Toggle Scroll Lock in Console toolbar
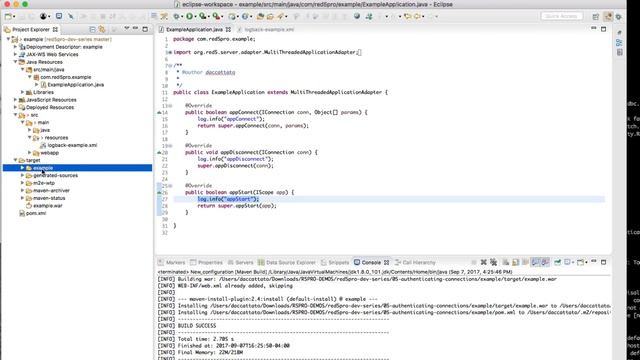 [x=516, y=262]
